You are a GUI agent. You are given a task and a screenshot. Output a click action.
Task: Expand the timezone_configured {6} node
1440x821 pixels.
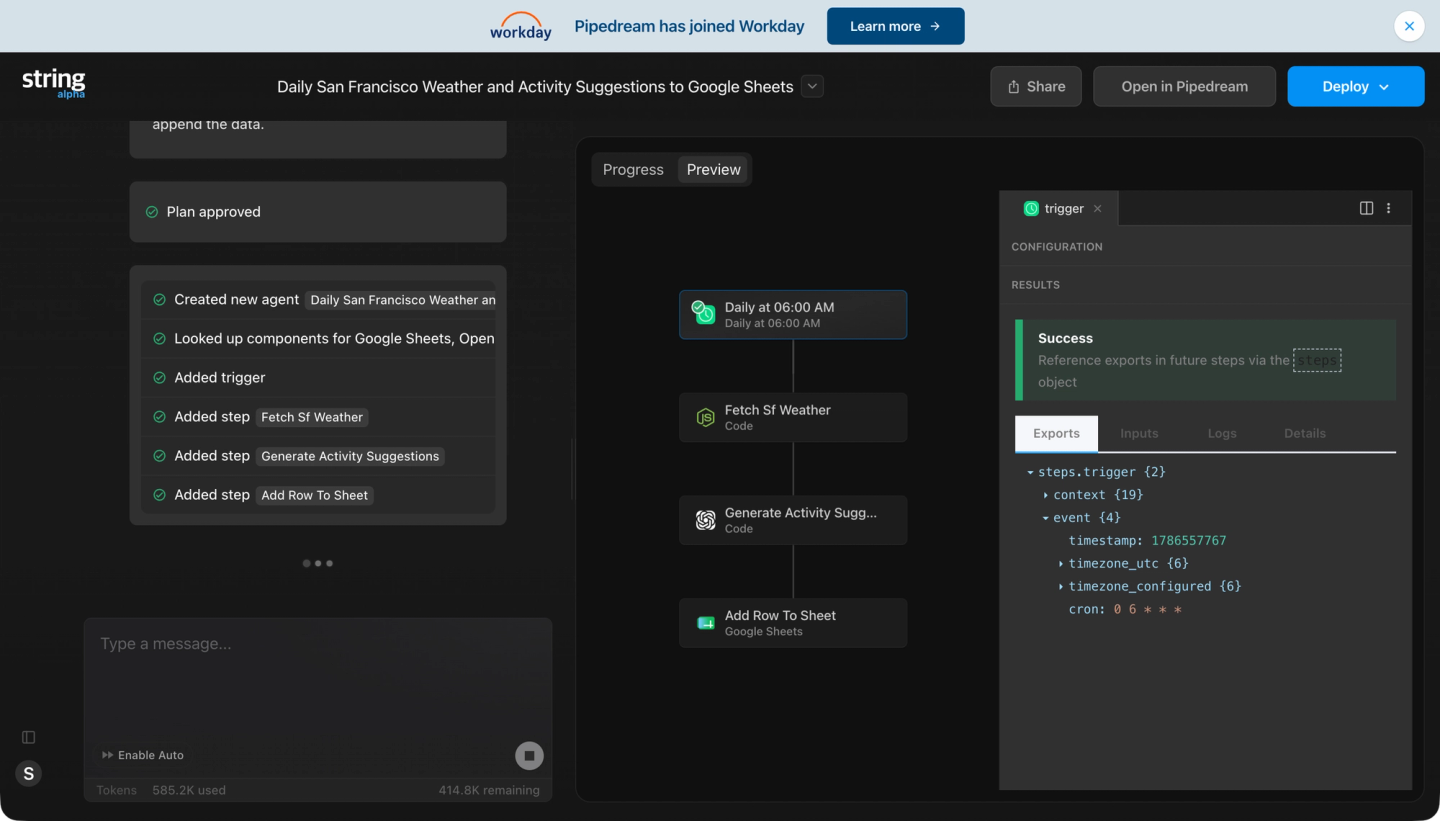click(1061, 587)
